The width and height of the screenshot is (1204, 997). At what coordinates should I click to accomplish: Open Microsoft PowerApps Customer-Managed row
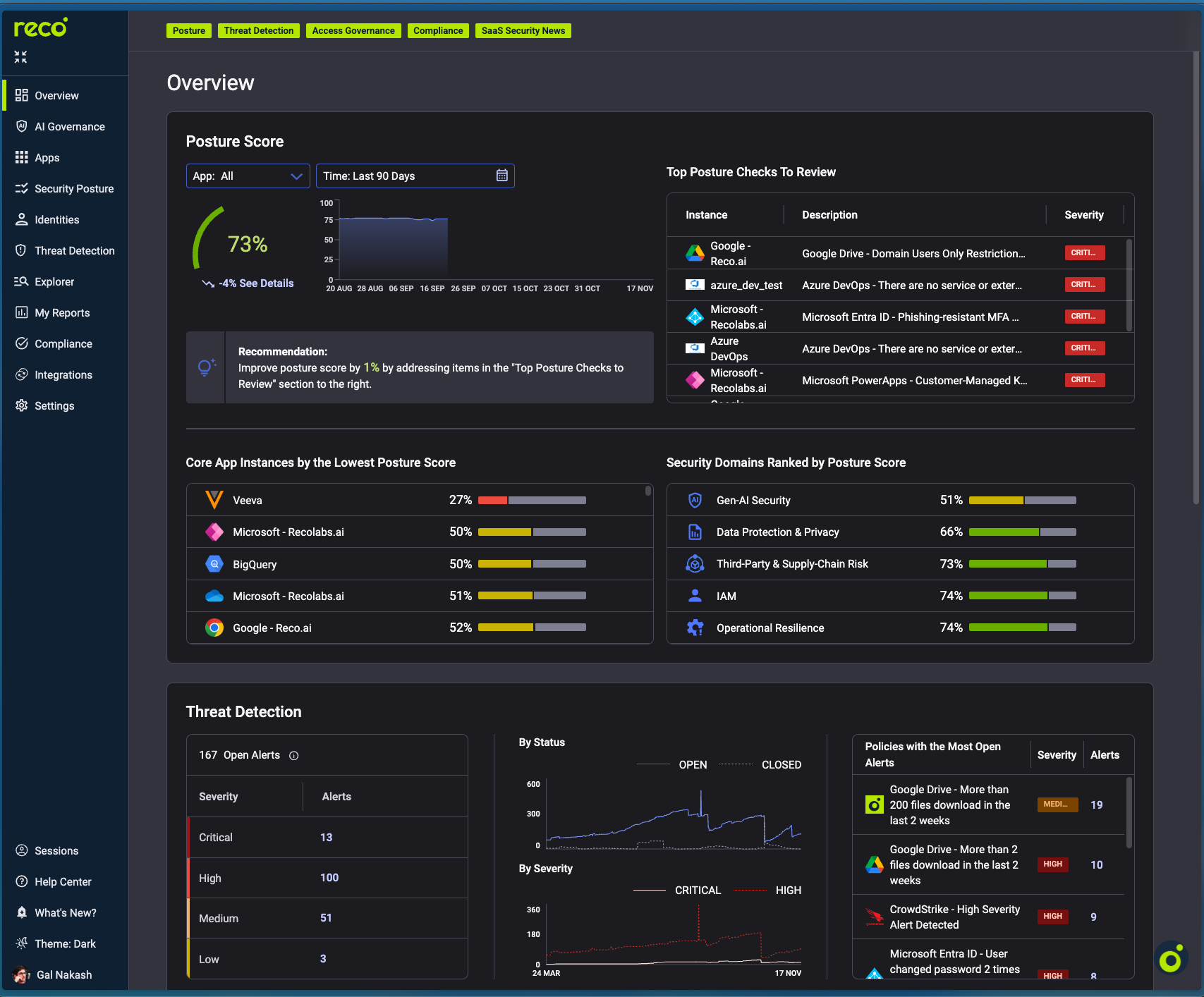pos(896,380)
